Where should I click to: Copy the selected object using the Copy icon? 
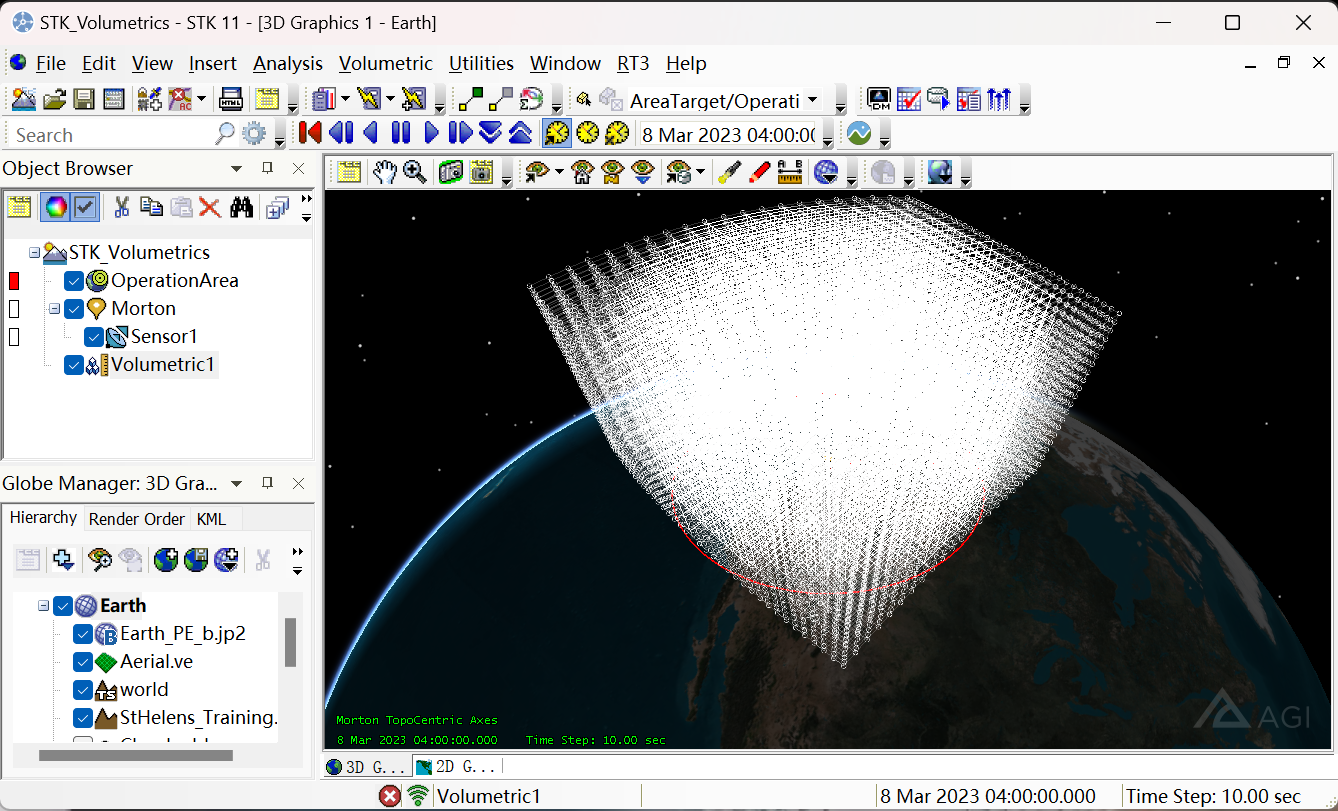coord(151,207)
